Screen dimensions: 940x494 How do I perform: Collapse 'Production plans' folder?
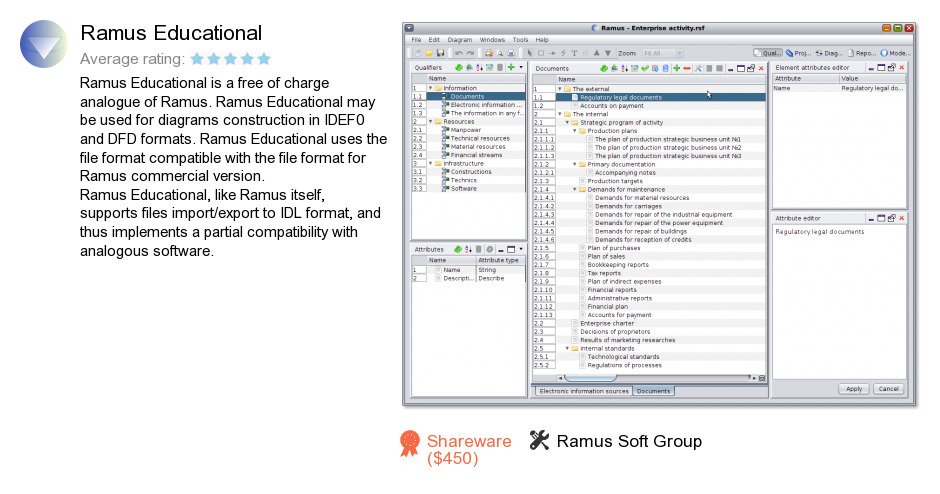574,131
